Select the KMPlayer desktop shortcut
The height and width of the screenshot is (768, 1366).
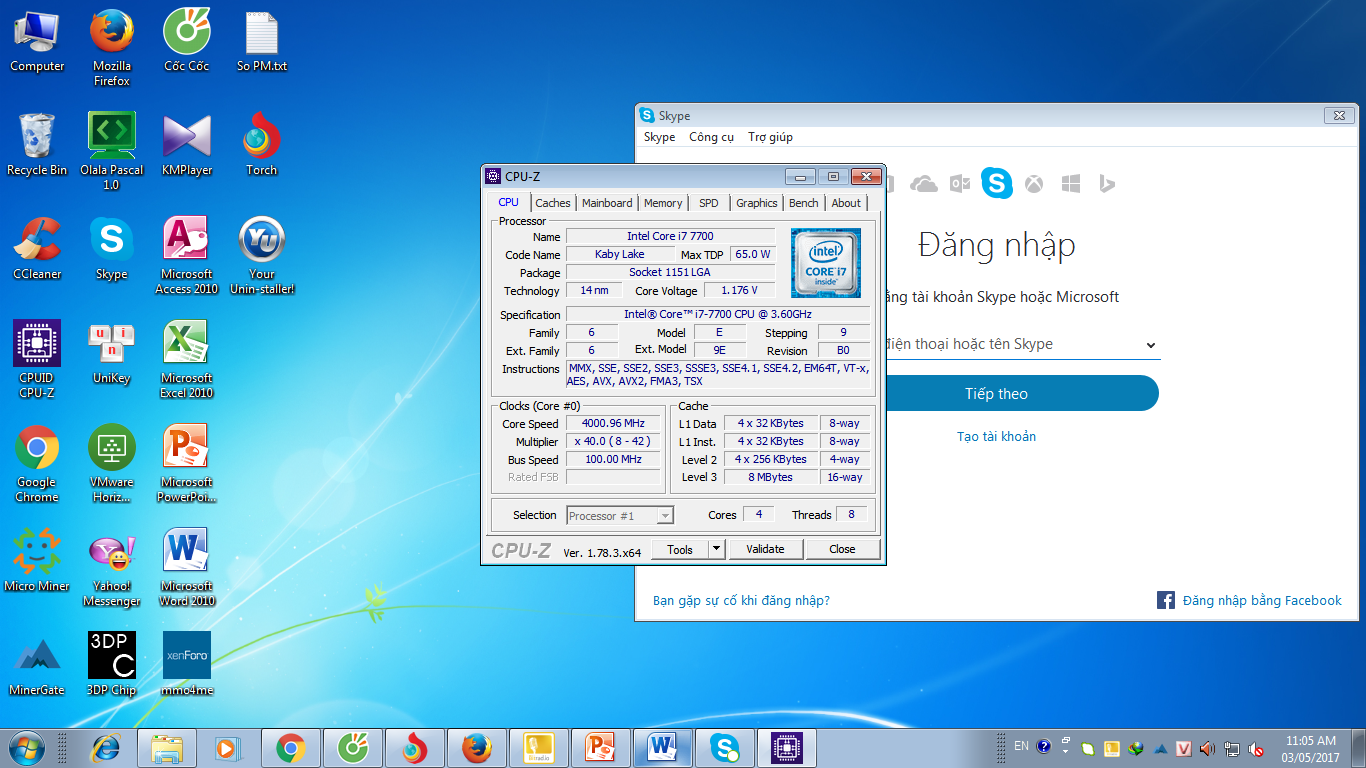pyautogui.click(x=187, y=144)
